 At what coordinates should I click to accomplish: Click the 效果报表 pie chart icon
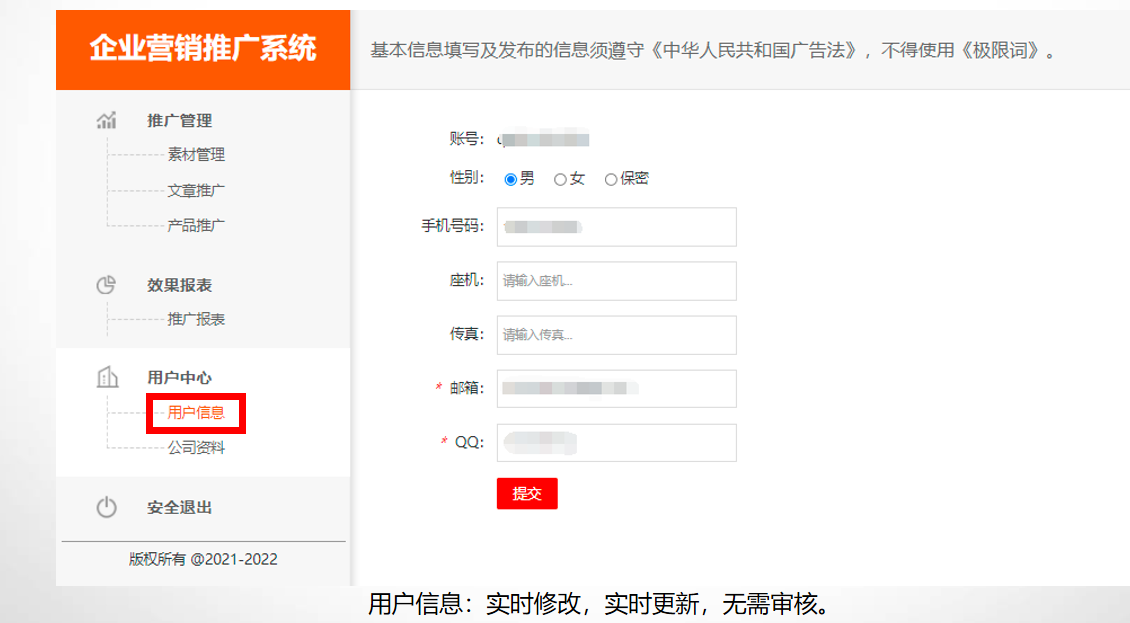[106, 285]
